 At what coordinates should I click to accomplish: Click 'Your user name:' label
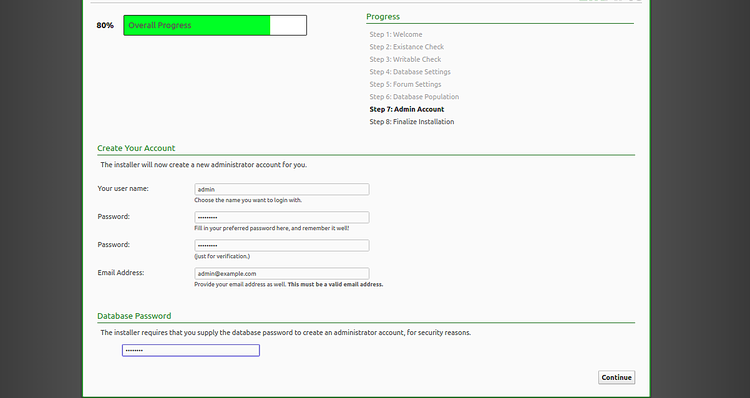click(123, 188)
